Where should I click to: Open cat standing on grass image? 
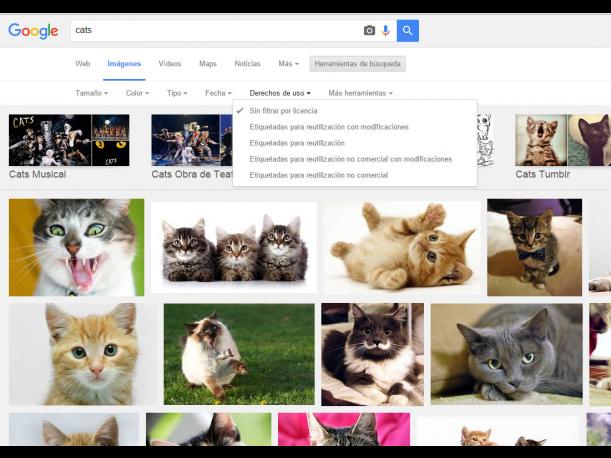click(239, 354)
